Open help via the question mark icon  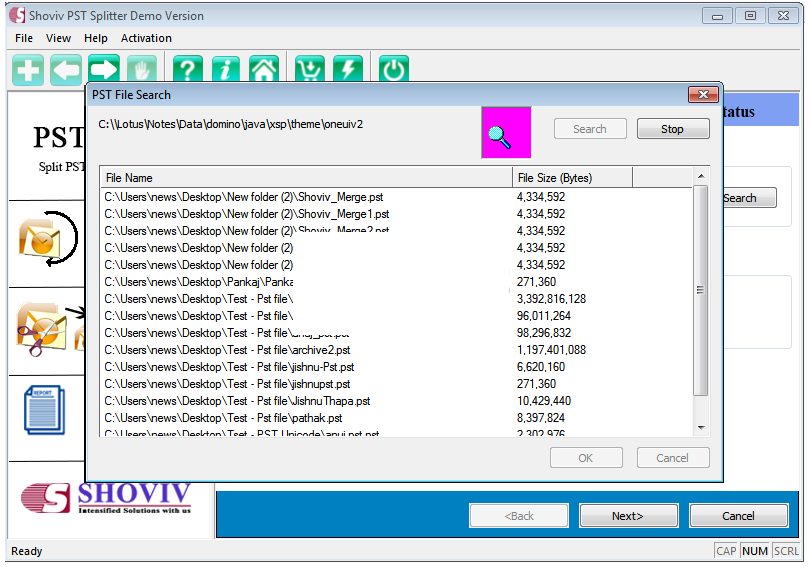point(188,69)
